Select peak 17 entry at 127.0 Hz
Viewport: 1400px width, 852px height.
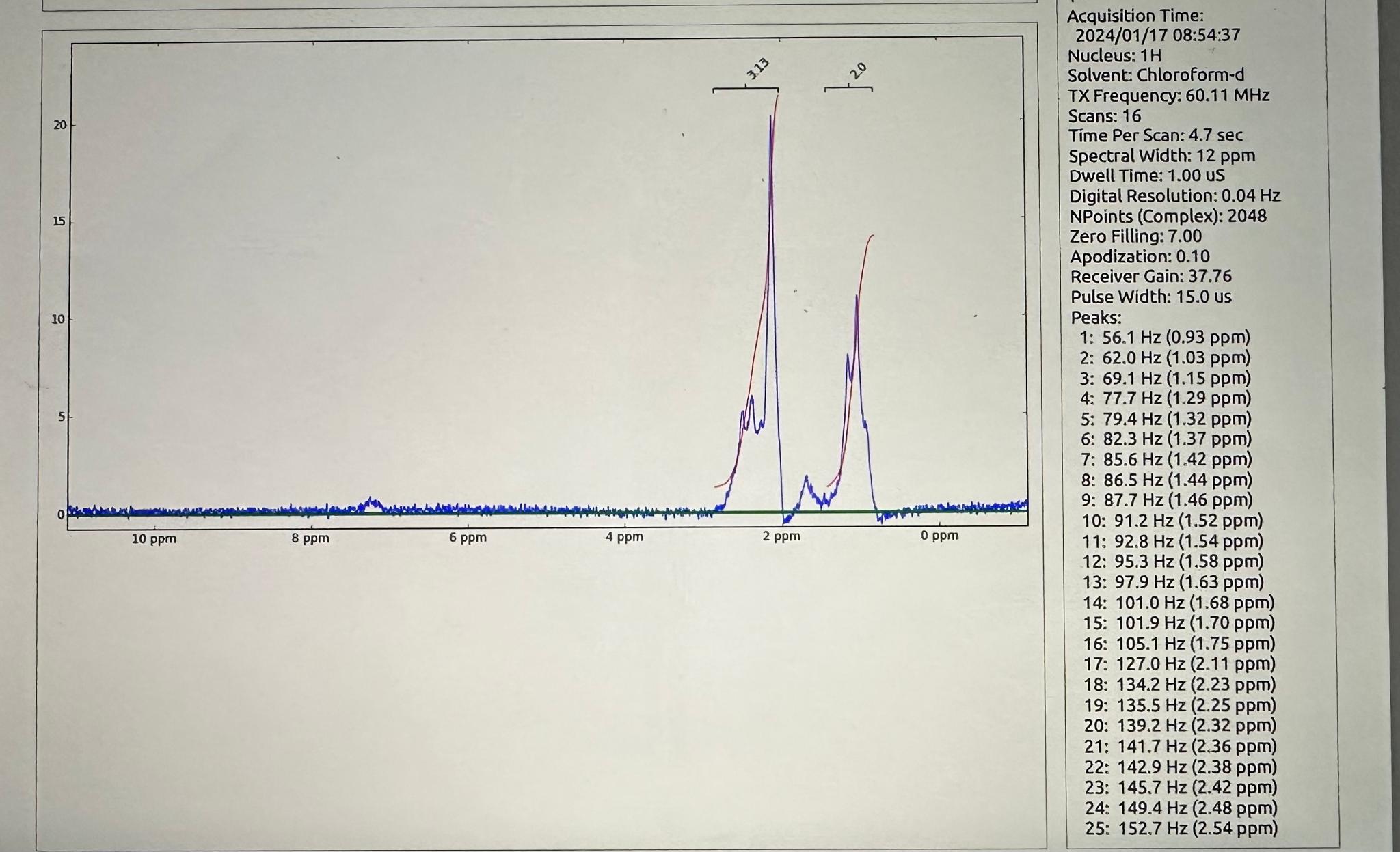click(x=1179, y=664)
